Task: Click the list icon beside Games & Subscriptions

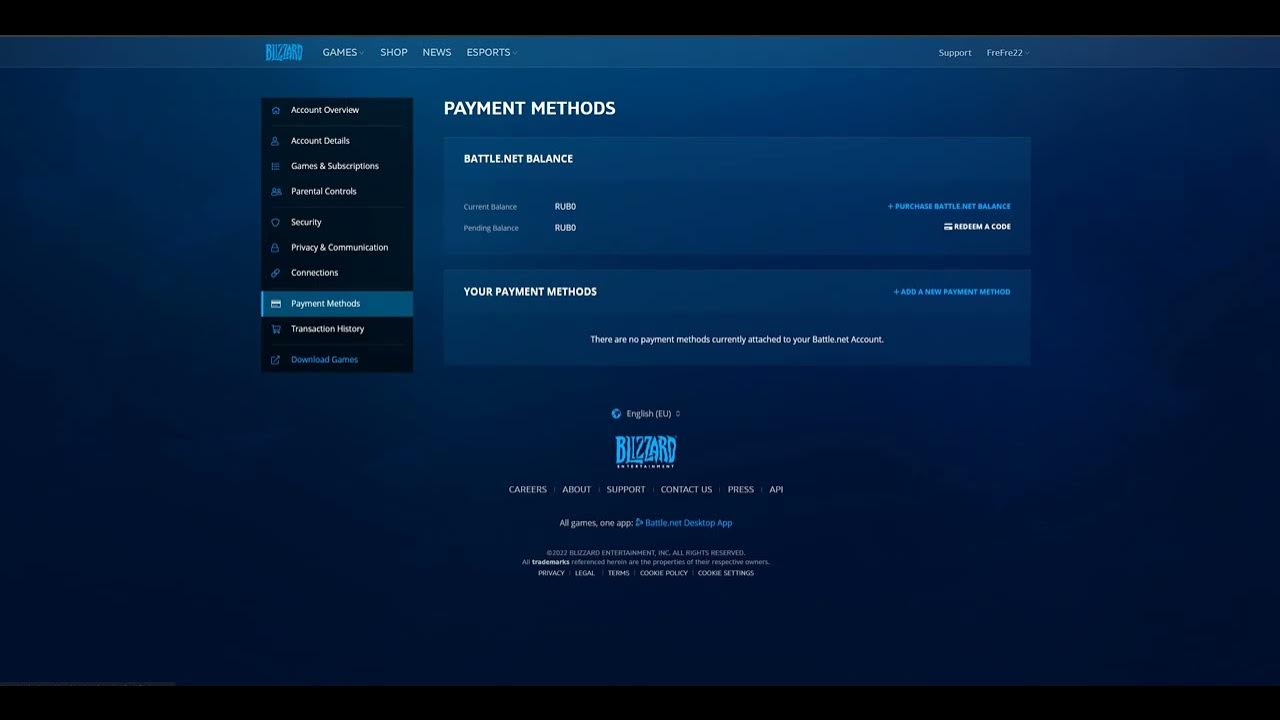Action: pyautogui.click(x=276, y=166)
